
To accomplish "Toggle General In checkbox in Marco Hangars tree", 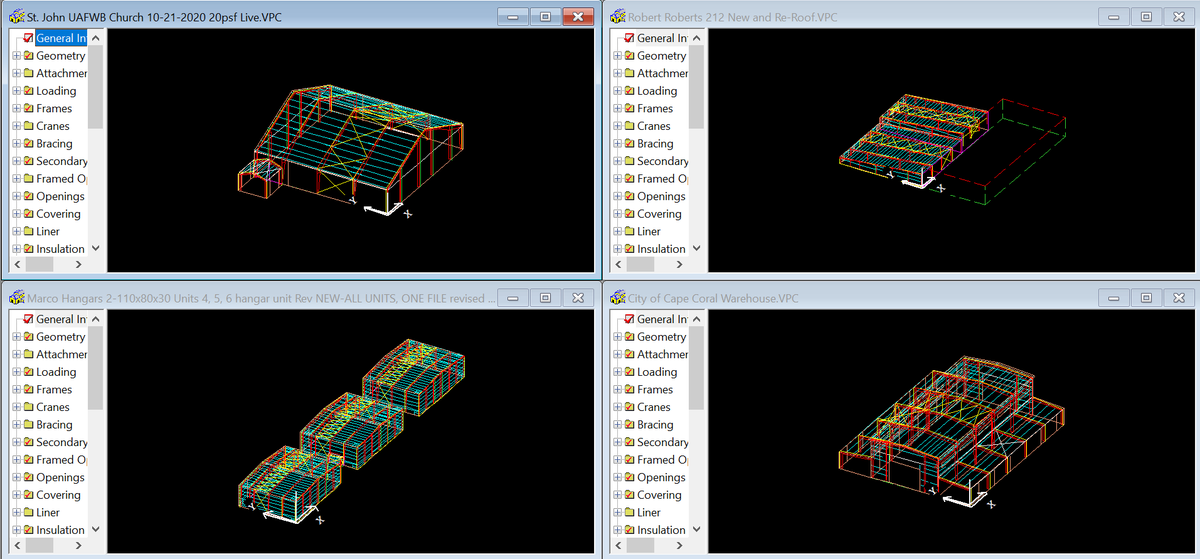I will [x=29, y=319].
